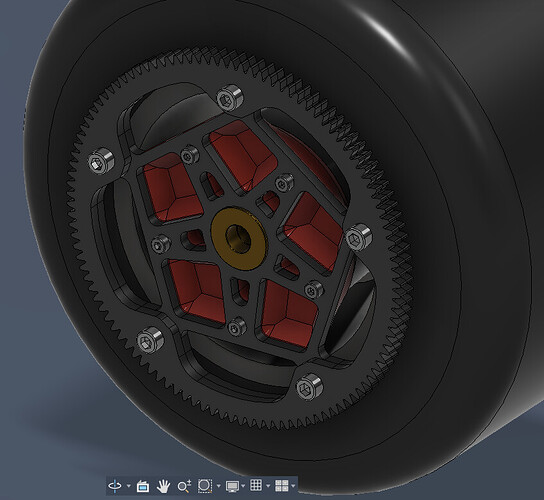544x500 pixels.
Task: Open the Viewports layout icon
Action: point(281,486)
